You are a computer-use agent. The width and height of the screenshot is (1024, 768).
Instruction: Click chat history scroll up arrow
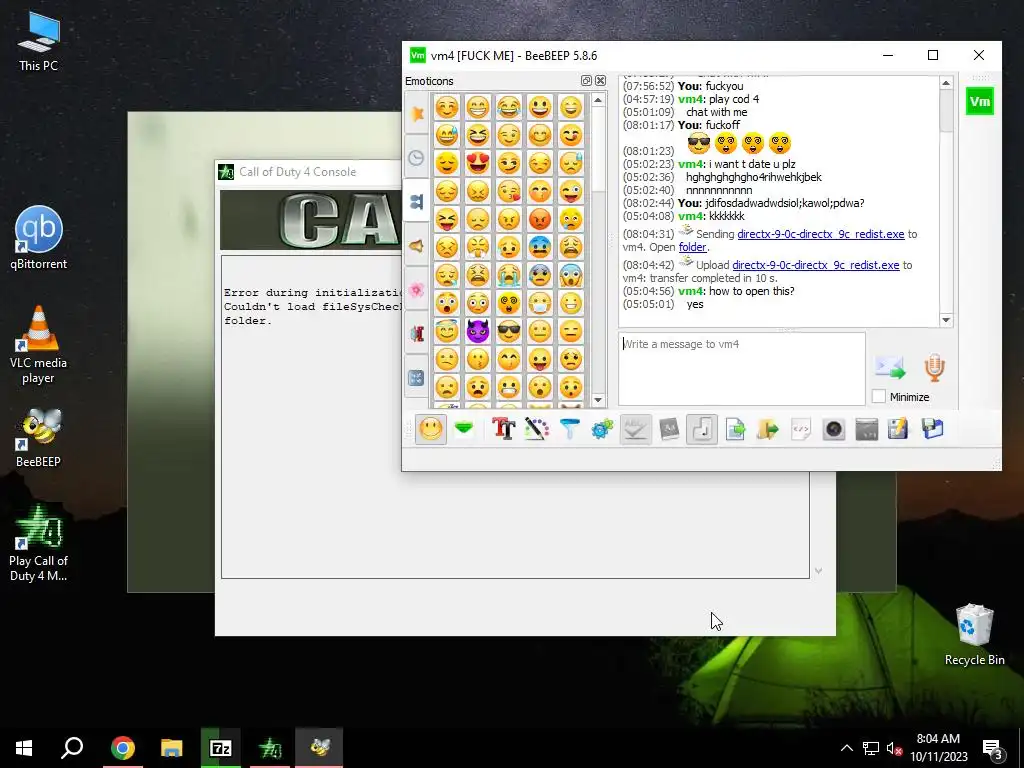coord(946,83)
